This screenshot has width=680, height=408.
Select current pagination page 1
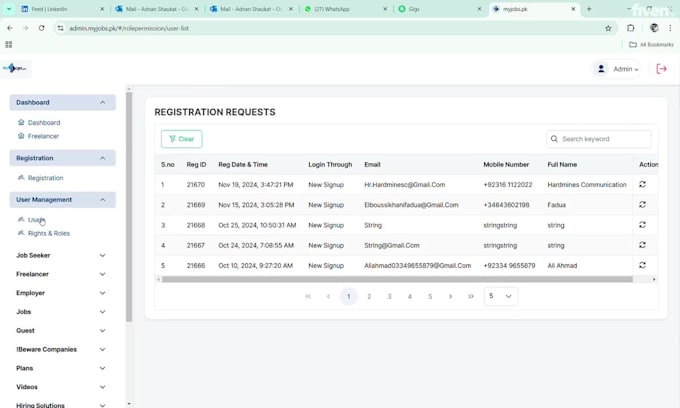pos(349,297)
